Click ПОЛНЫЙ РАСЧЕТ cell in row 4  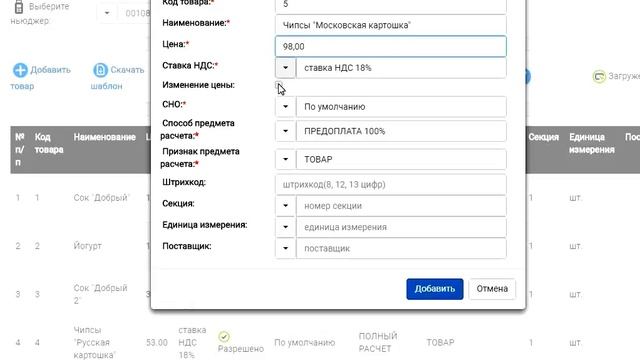378,342
